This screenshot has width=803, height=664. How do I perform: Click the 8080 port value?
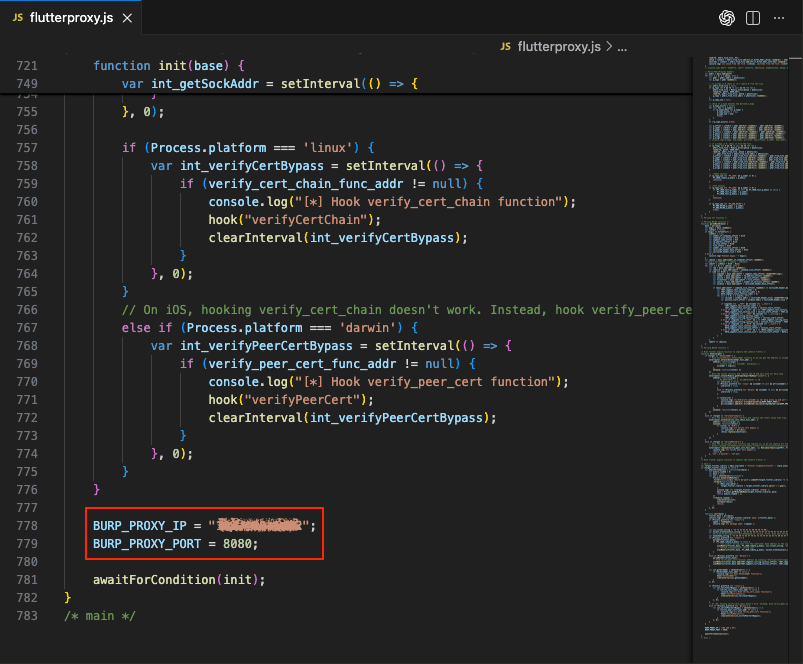tap(237, 544)
